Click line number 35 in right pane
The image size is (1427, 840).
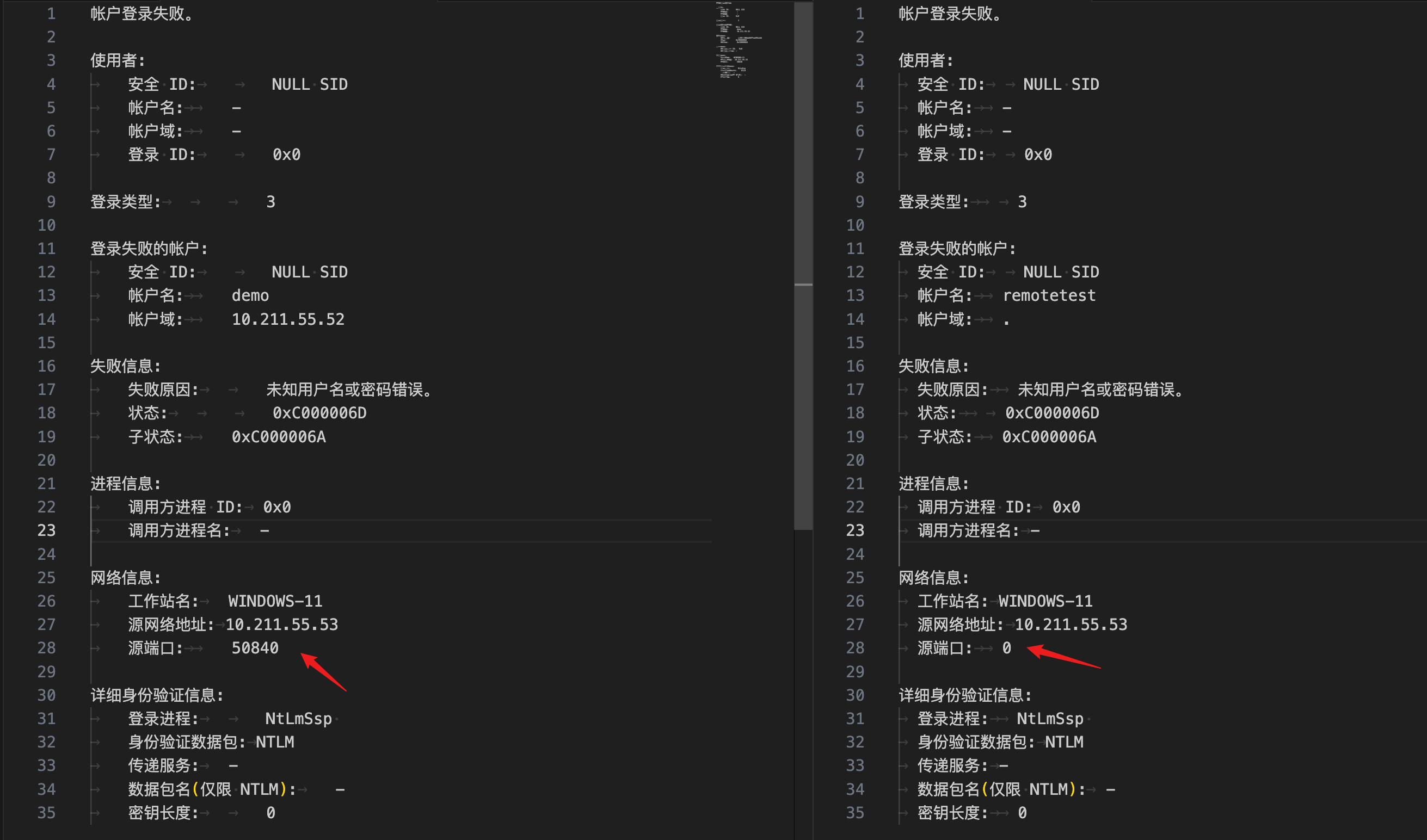point(855,813)
